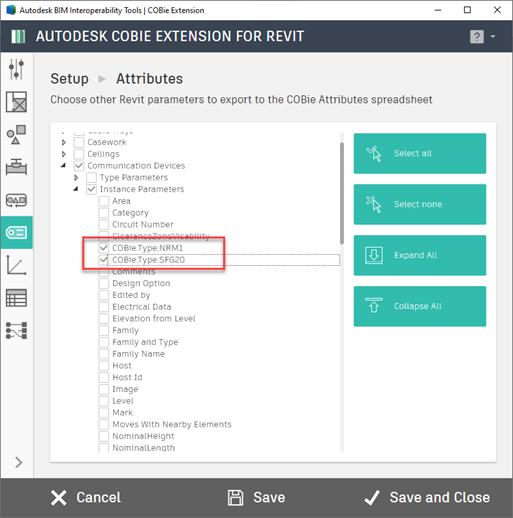
Task: Uncheck COBie.Type.SFG20 checkbox
Action: [x=104, y=260]
